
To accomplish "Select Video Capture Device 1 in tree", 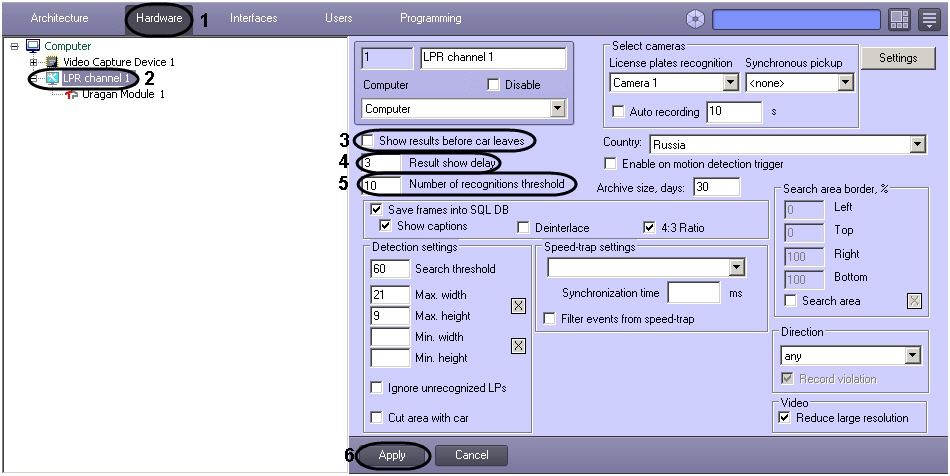I will pyautogui.click(x=119, y=62).
